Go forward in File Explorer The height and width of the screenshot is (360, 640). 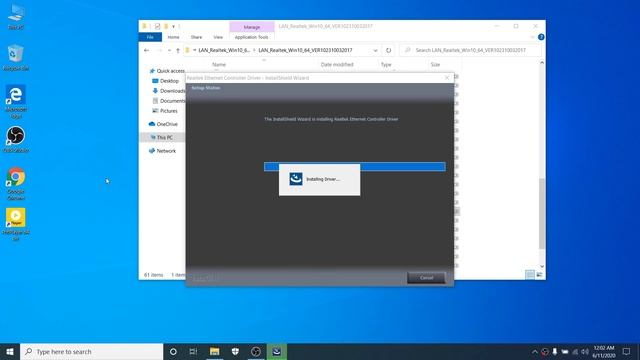coord(160,50)
